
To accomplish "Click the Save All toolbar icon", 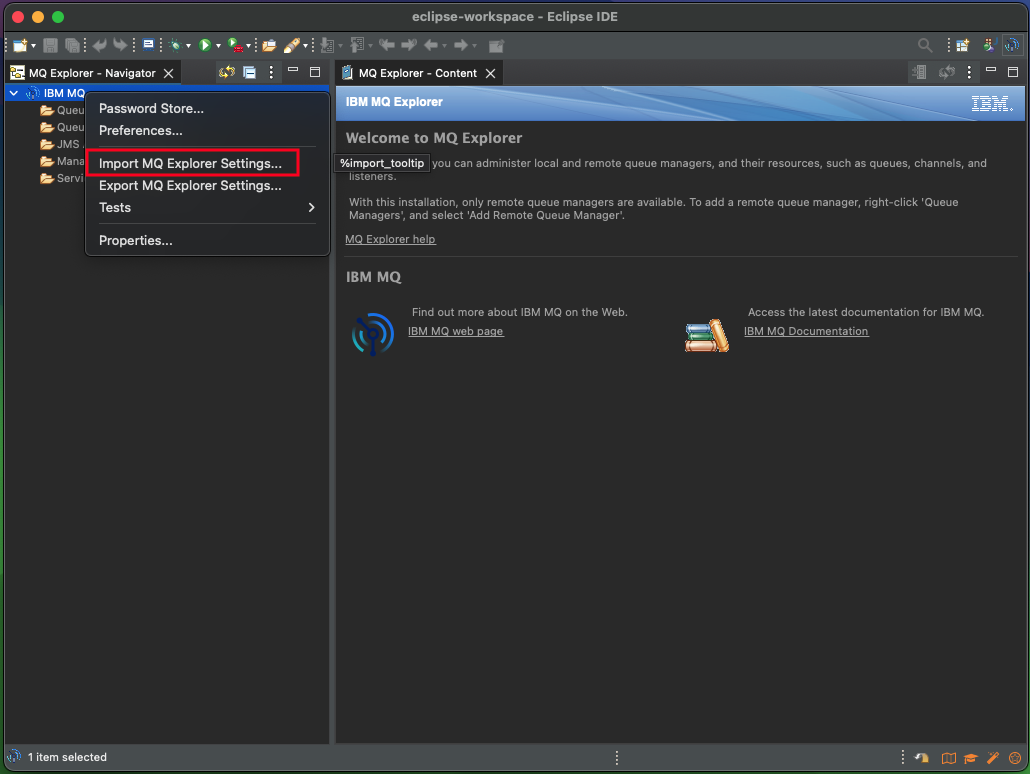I will (x=72, y=45).
